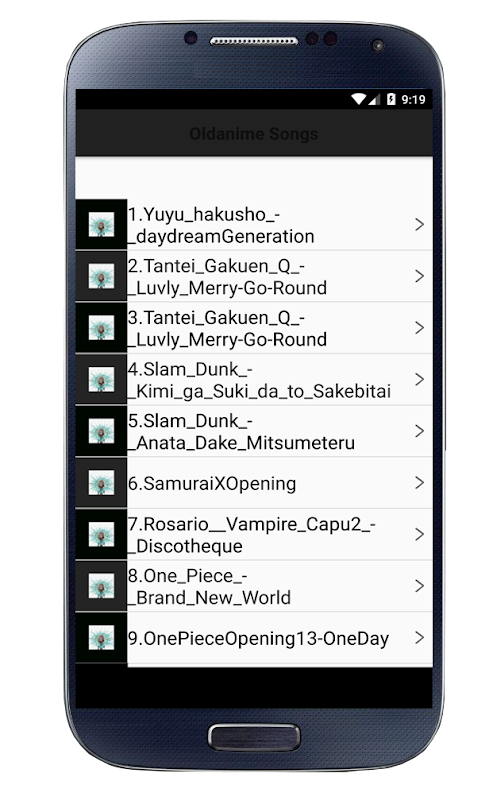Tap the battery charging icon
Viewport: 489px width, 800px height.
pyautogui.click(x=391, y=99)
